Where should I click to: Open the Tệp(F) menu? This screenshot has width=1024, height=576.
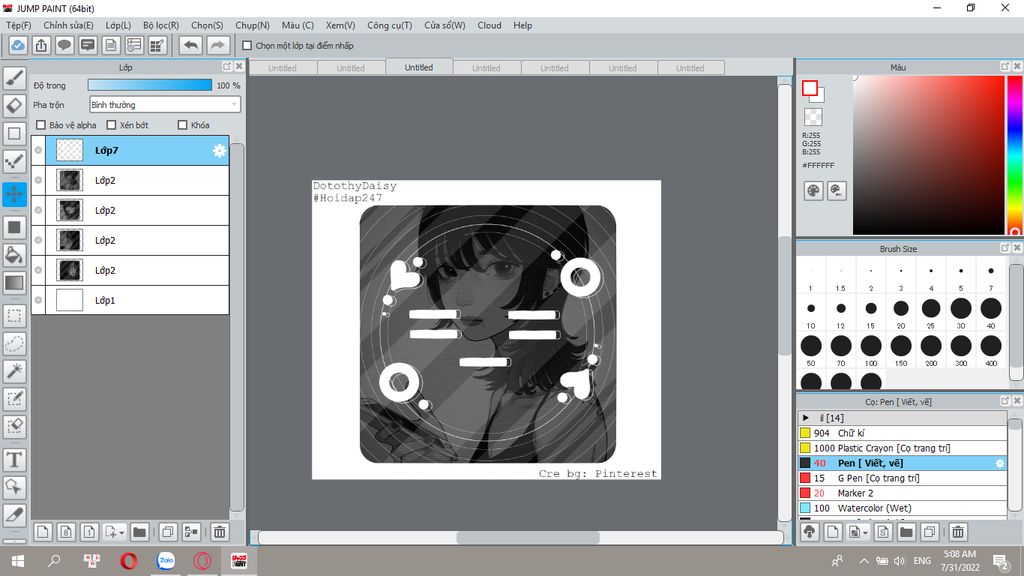click(18, 25)
